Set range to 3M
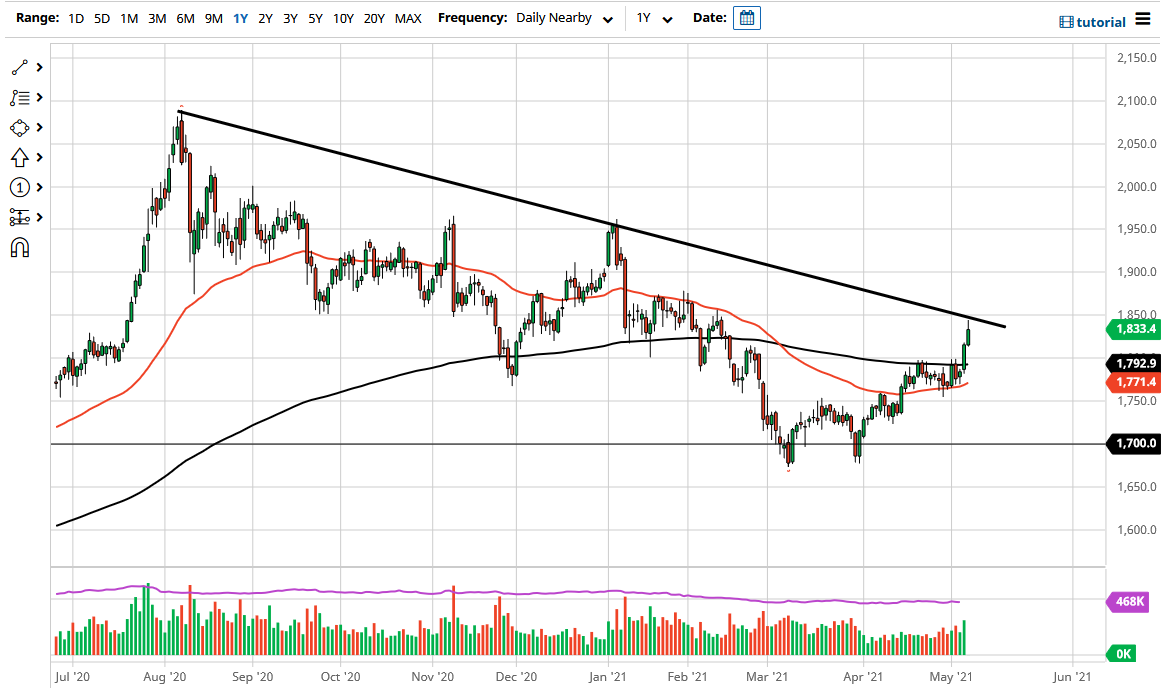 coord(157,19)
